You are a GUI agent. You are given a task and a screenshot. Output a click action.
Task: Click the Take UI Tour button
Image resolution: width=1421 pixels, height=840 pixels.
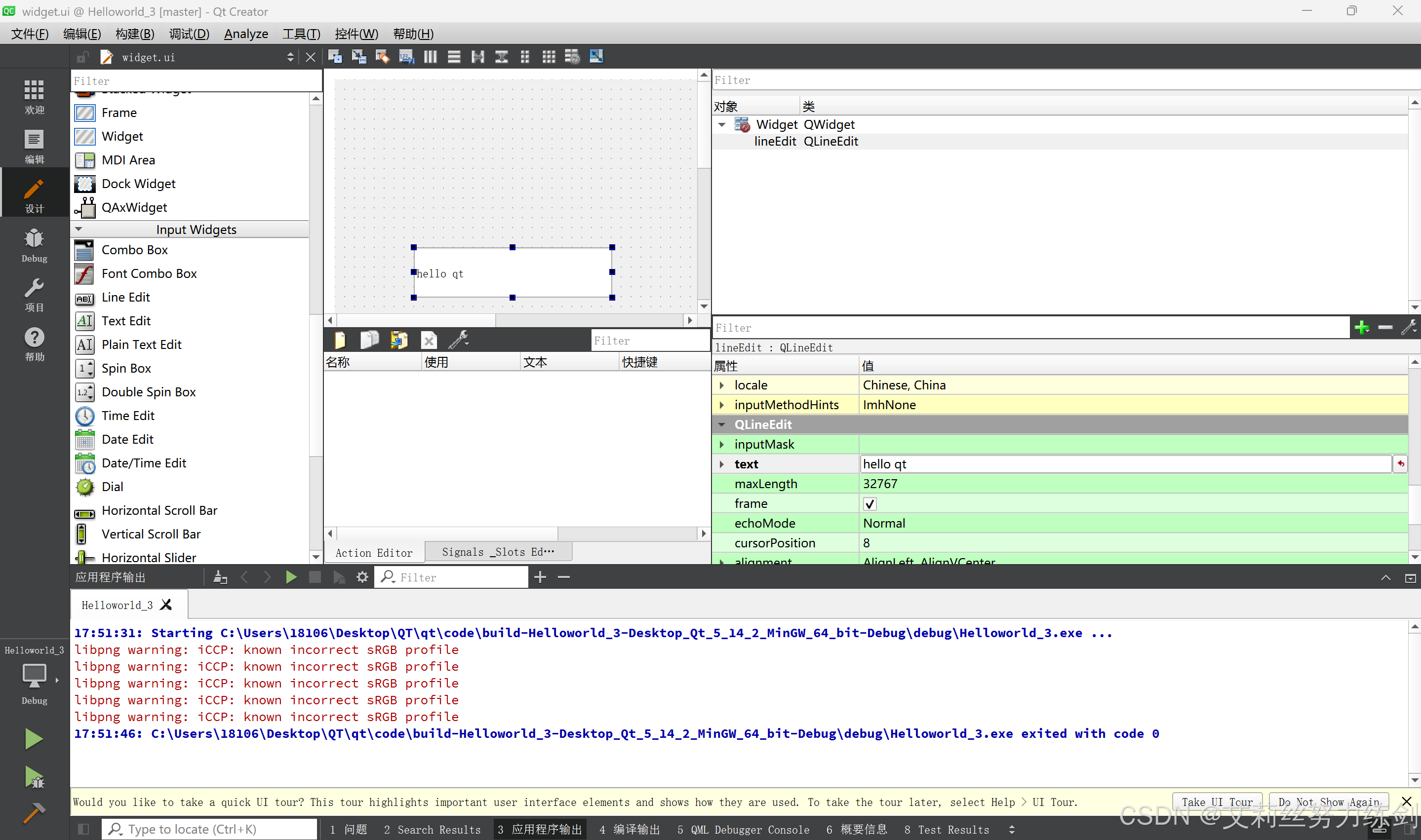[x=1217, y=802]
